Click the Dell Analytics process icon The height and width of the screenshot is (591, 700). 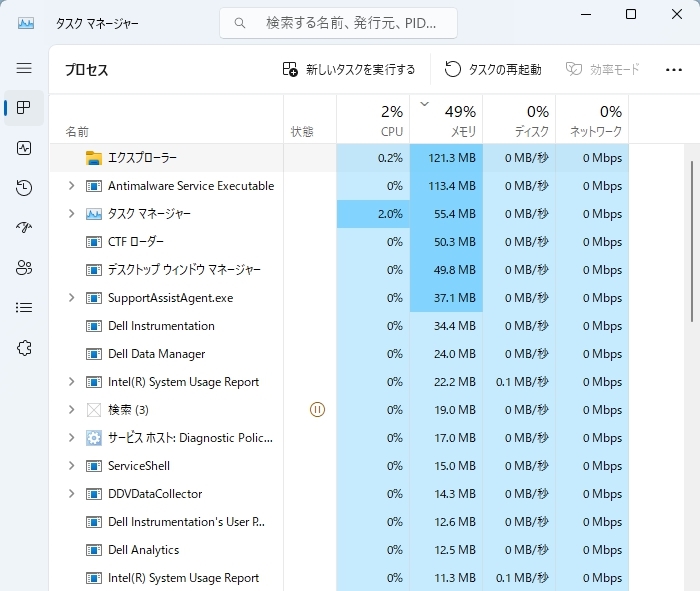tap(94, 550)
